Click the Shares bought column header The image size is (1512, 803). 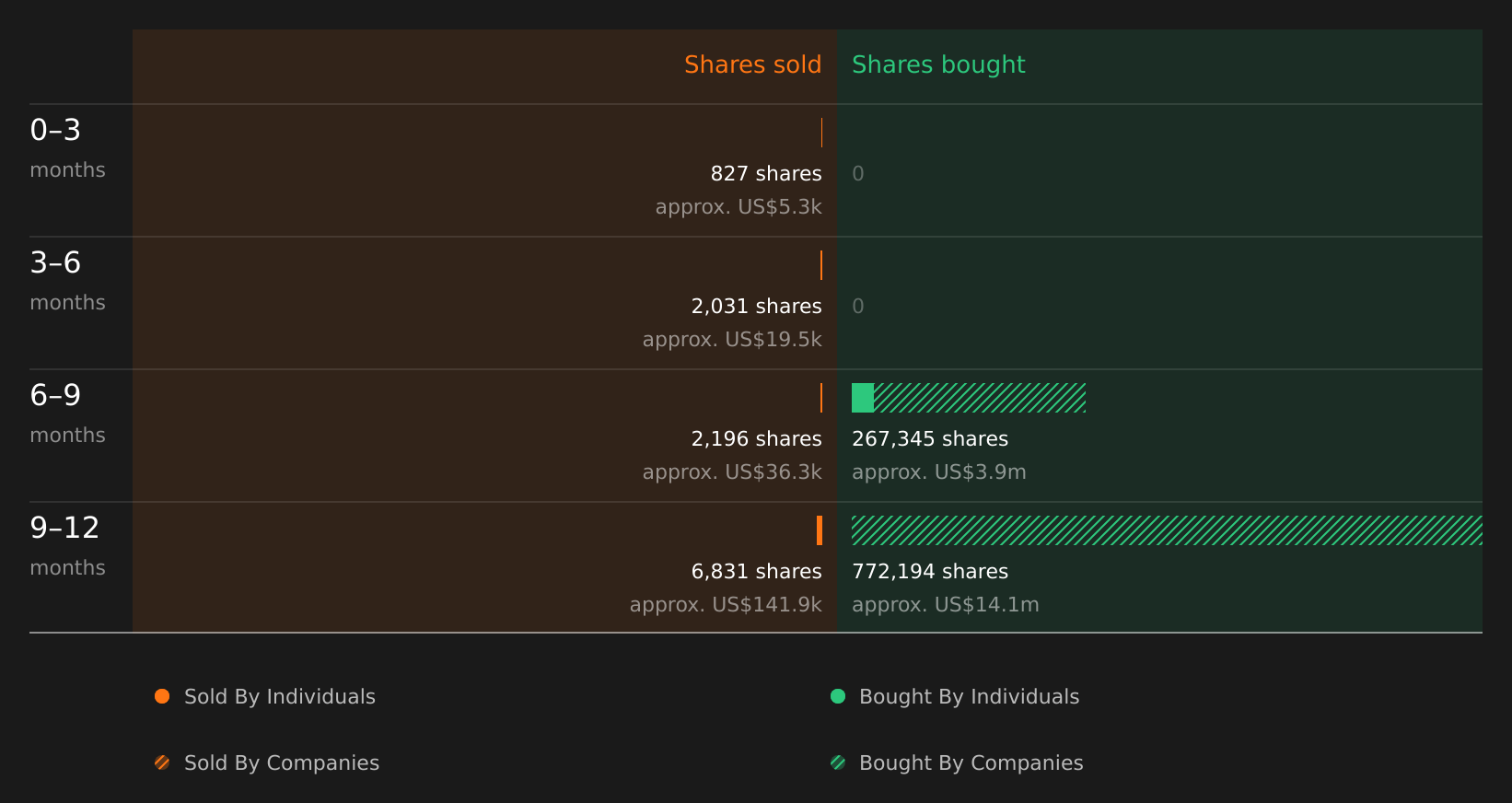(938, 64)
